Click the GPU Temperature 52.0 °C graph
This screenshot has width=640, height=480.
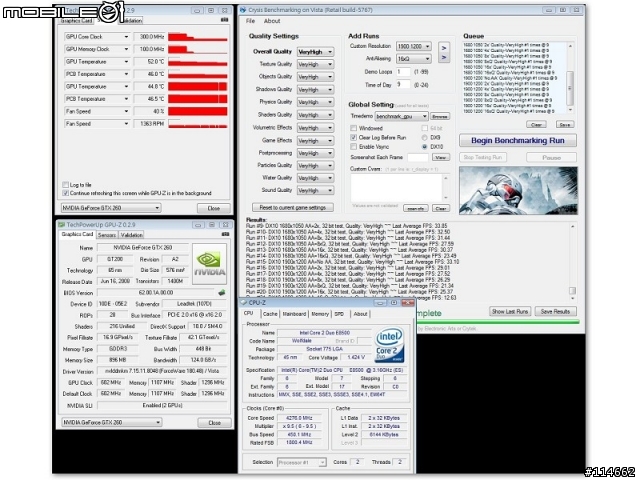point(198,62)
